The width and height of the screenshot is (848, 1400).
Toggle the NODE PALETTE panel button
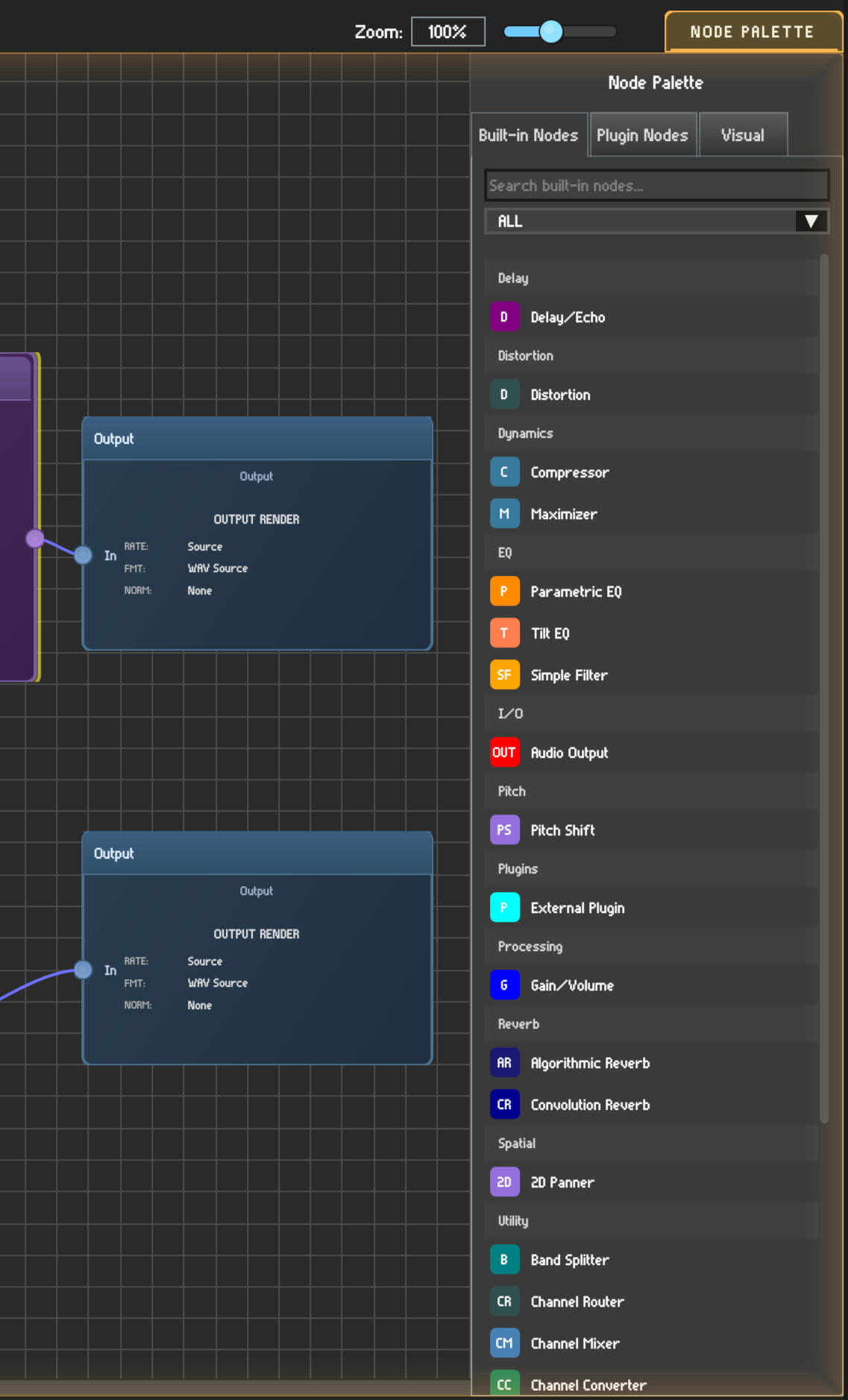point(752,32)
